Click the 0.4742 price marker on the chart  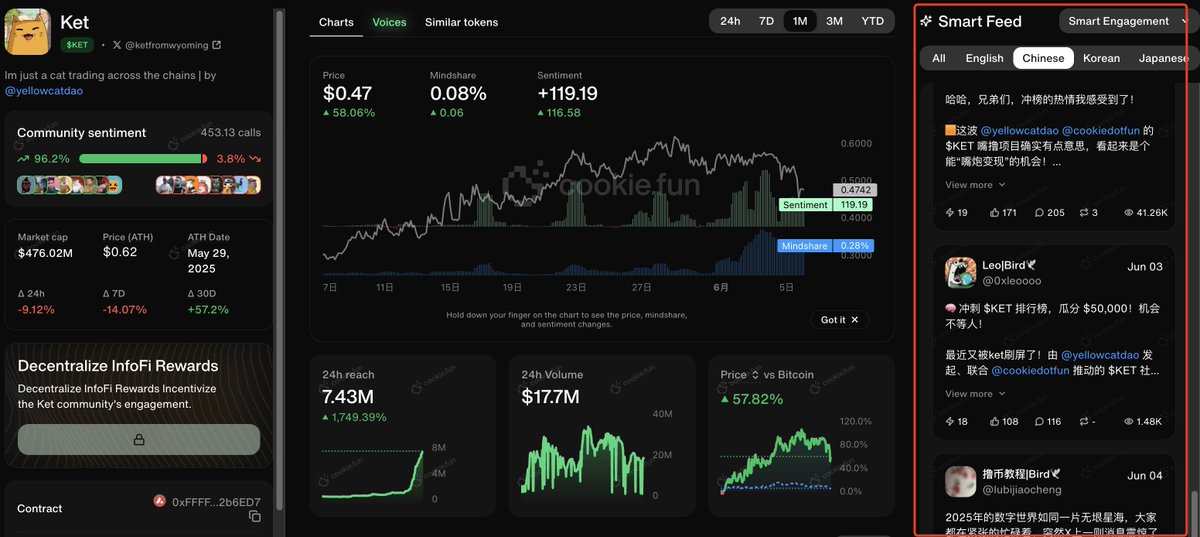[x=855, y=190]
